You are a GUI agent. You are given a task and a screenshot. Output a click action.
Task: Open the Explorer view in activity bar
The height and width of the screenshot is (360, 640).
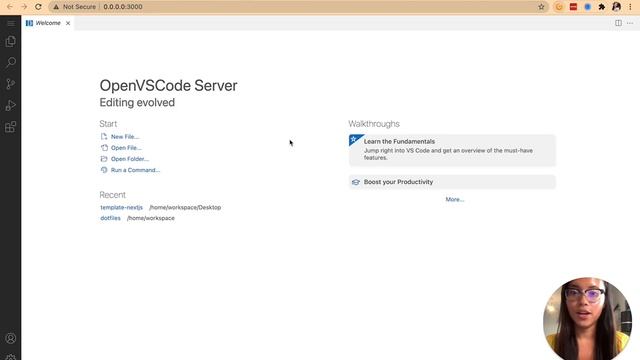(x=11, y=41)
